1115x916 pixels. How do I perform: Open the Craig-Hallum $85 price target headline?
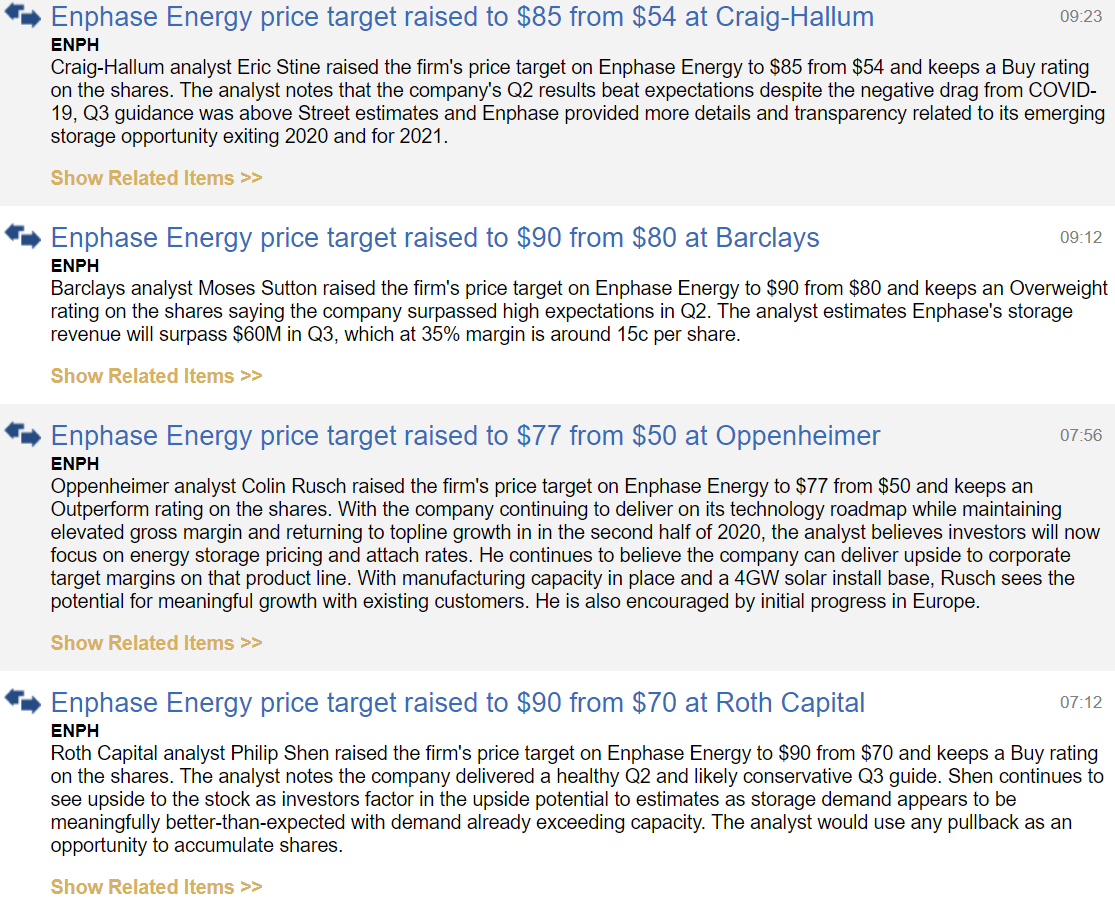(462, 17)
